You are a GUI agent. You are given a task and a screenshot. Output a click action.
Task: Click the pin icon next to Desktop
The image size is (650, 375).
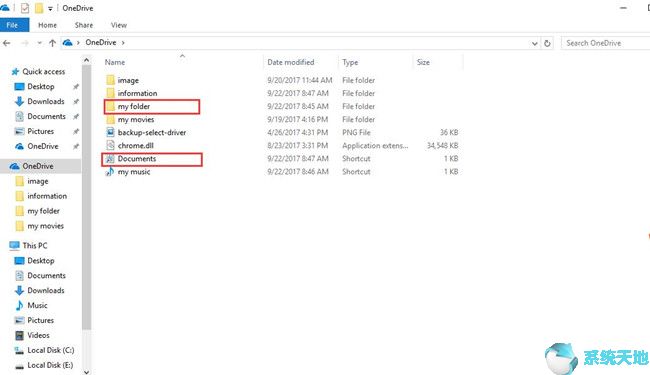(76, 87)
